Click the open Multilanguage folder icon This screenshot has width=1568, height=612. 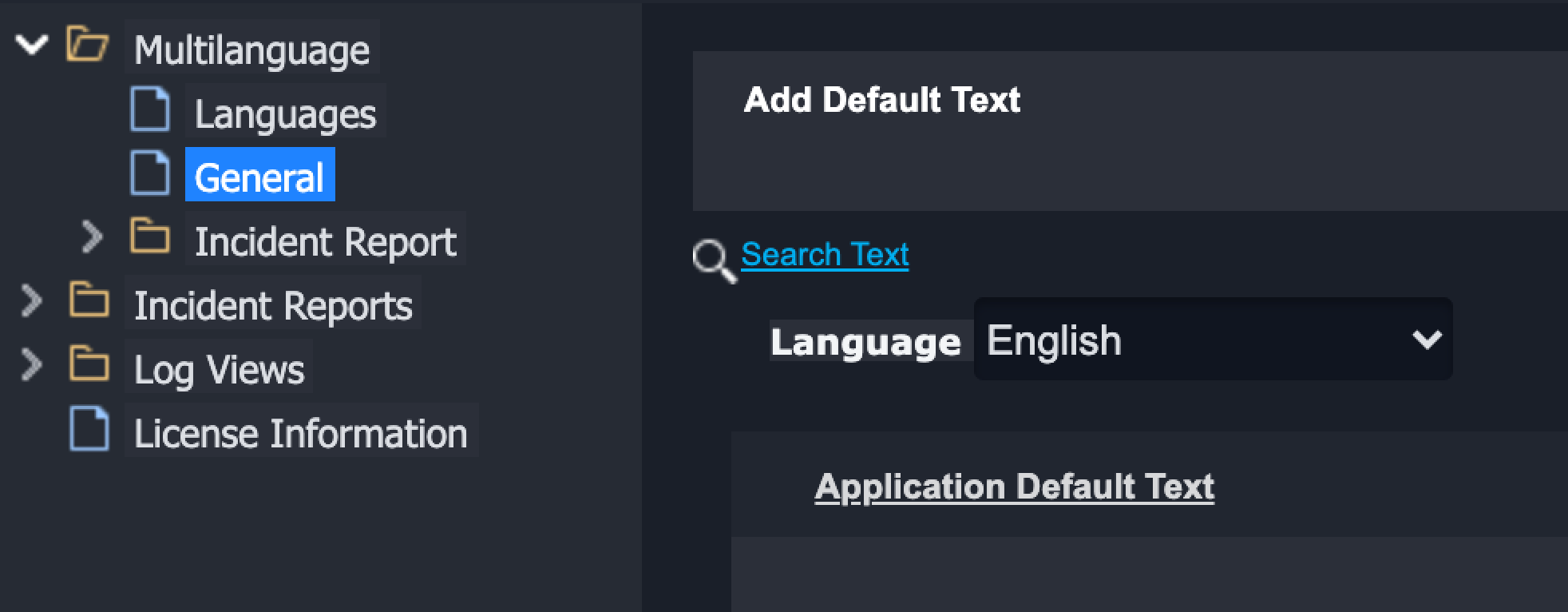click(87, 45)
